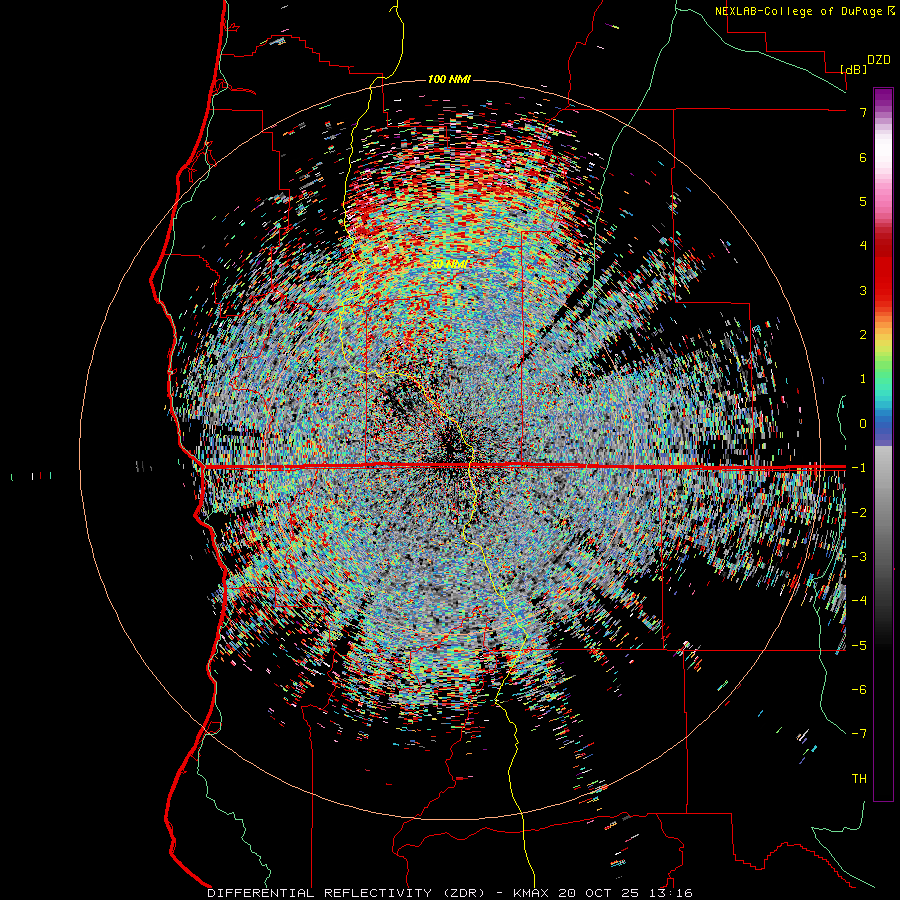The height and width of the screenshot is (900, 900).
Task: Click the [dB] unit label
Action: coord(854,69)
